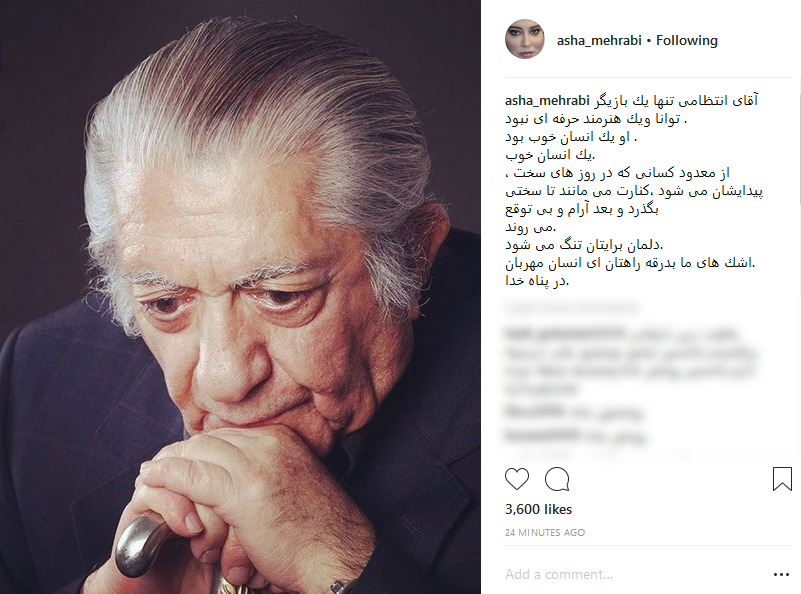Click the blurred load more comments line
The width and height of the screenshot is (801, 594).
click(571, 307)
